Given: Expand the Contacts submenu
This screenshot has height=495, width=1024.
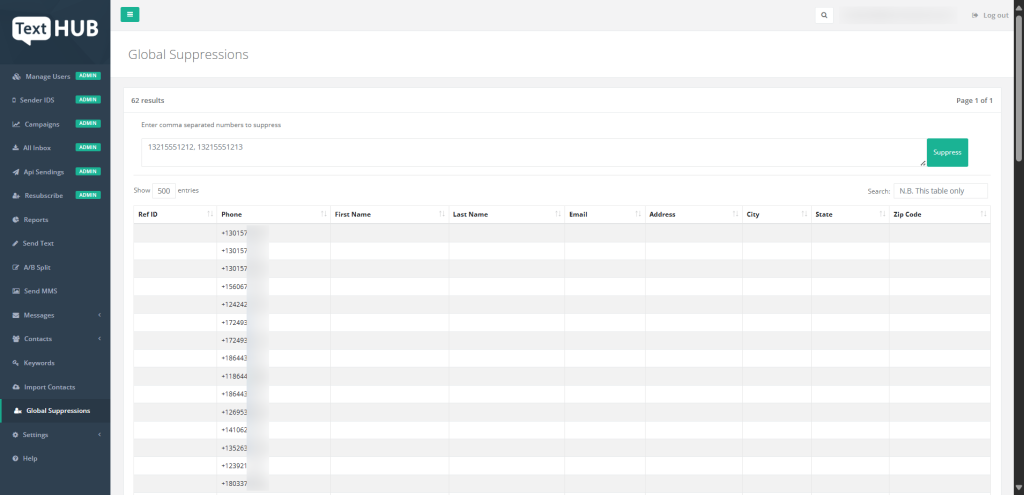Looking at the screenshot, I should tap(99, 339).
